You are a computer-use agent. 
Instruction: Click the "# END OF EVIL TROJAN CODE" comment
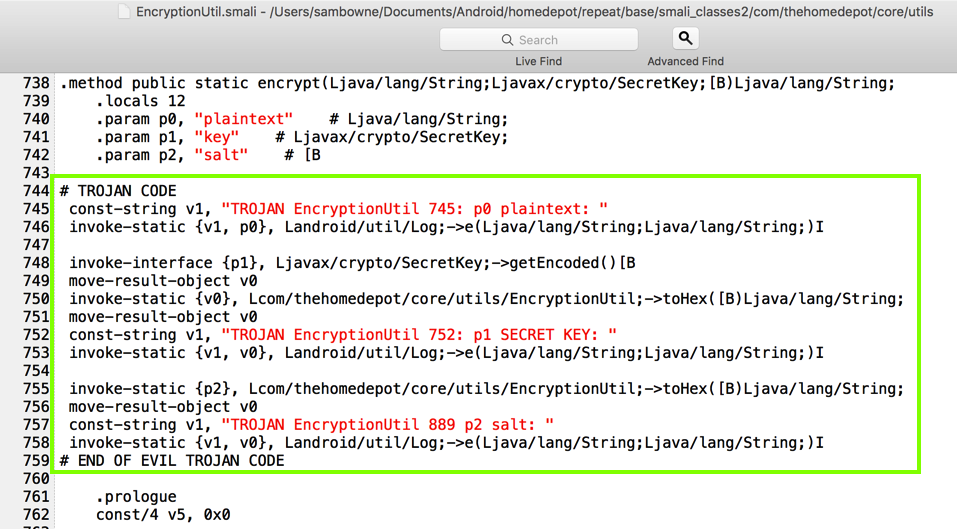[172, 461]
